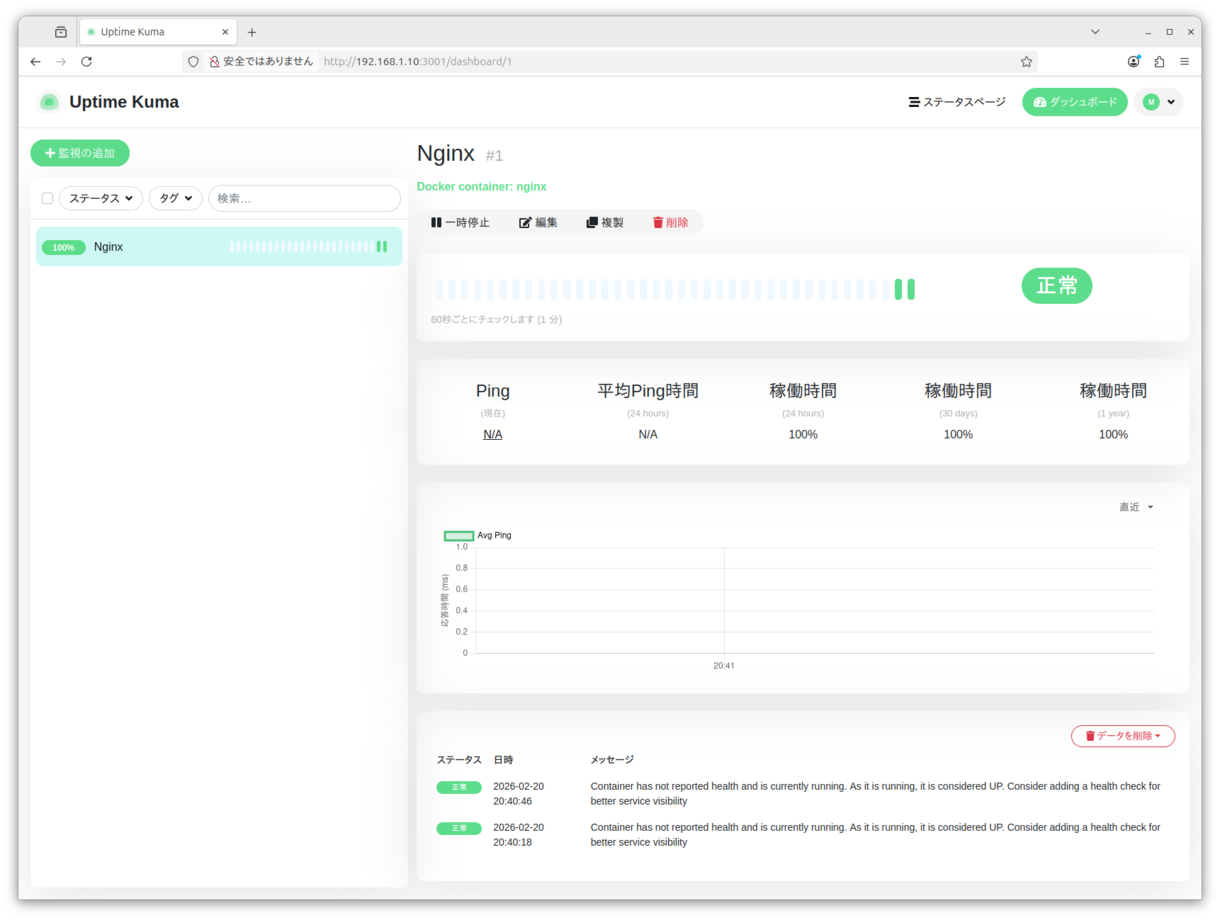Open the user profile avatar menu
The width and height of the screenshot is (1220, 920).
click(x=1158, y=102)
